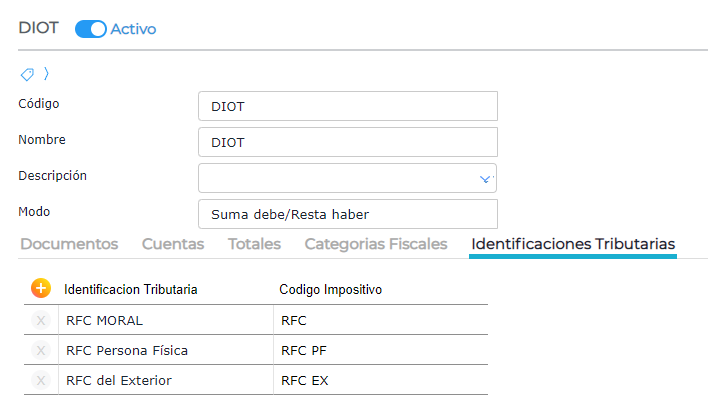Delete the RFC Persona Física row
The width and height of the screenshot is (708, 403).
tap(40, 350)
